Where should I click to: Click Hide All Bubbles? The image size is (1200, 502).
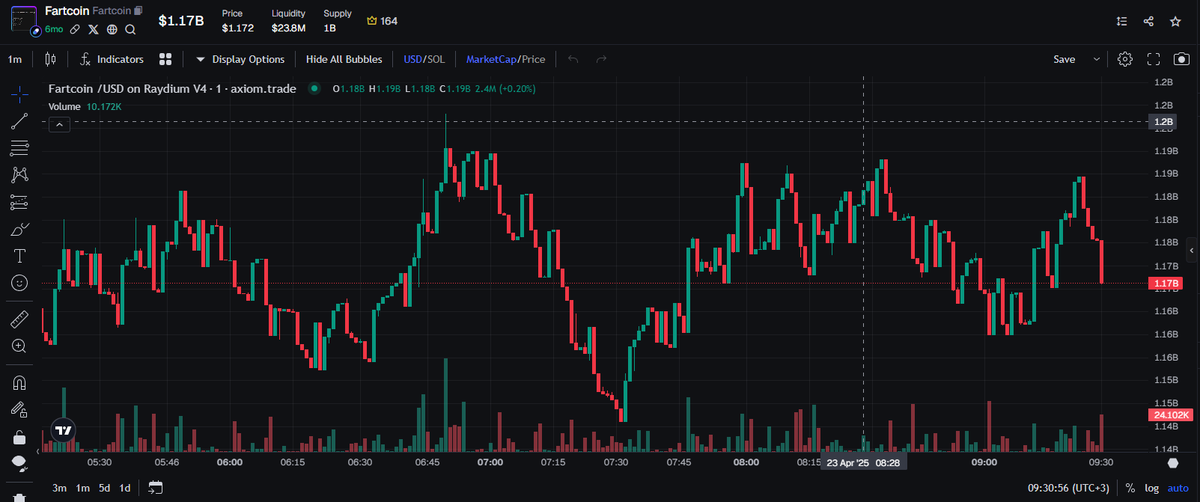344,59
